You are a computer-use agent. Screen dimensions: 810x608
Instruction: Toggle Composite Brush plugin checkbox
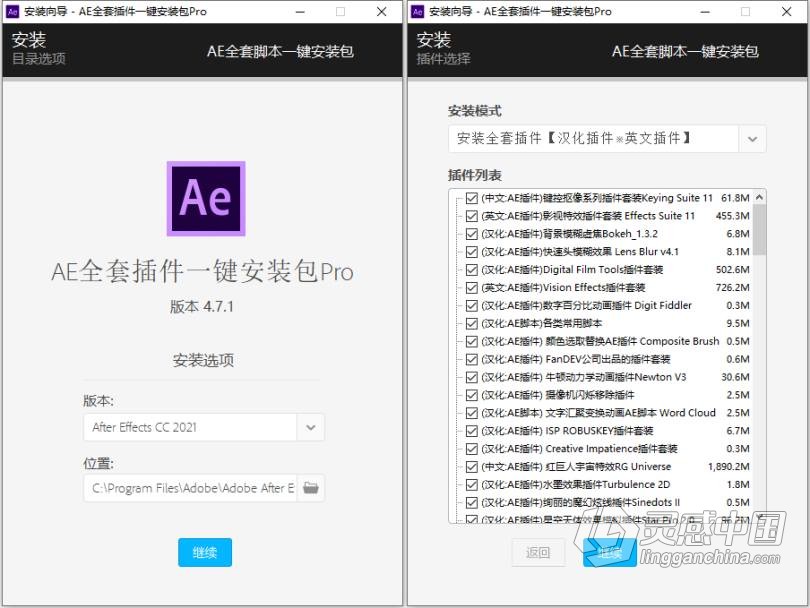(471, 341)
